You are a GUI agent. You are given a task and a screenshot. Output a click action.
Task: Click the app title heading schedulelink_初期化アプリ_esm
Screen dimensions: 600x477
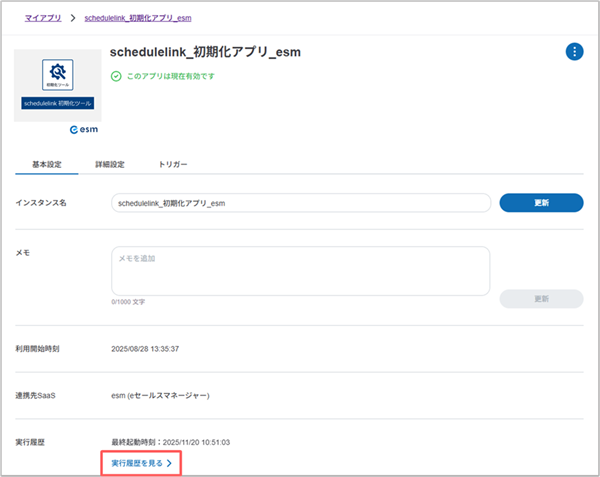tap(205, 52)
